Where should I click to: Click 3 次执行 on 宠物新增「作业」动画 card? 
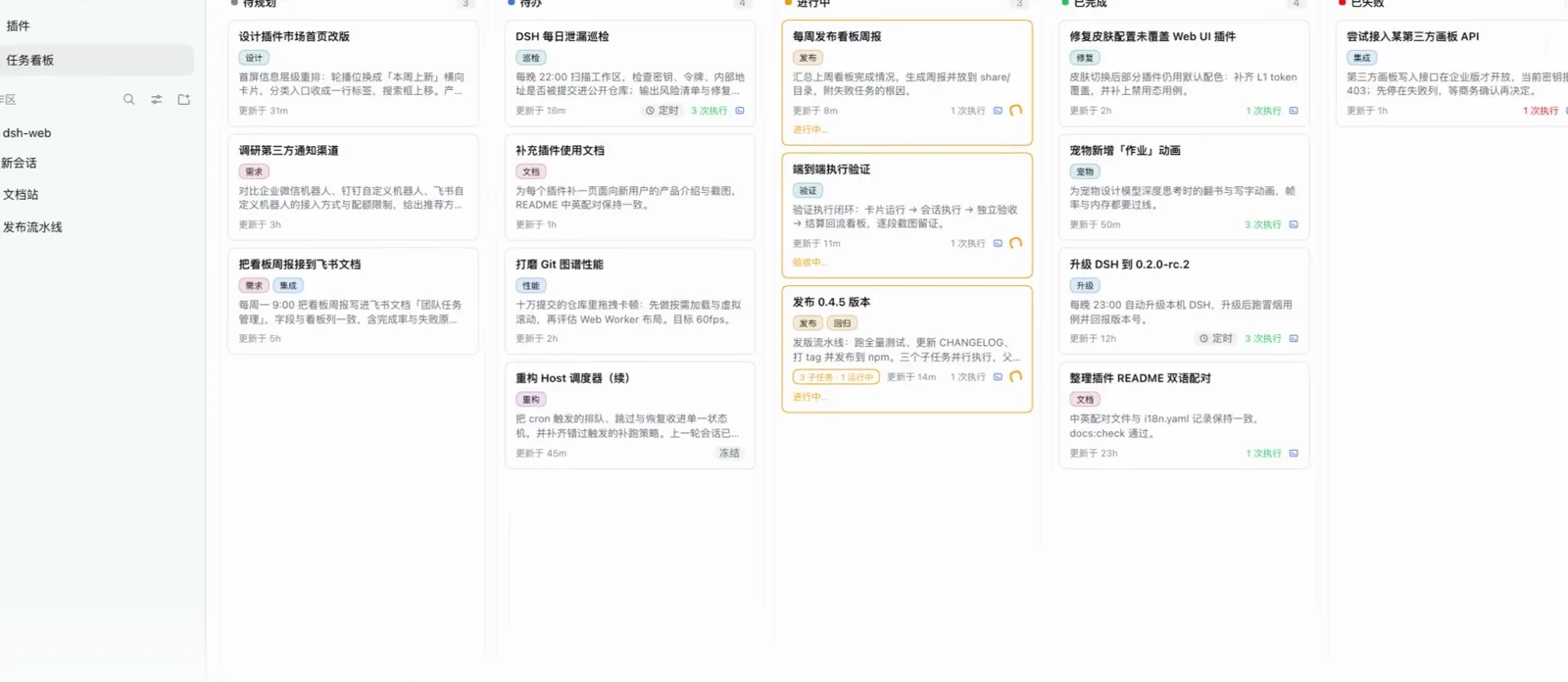point(1263,224)
